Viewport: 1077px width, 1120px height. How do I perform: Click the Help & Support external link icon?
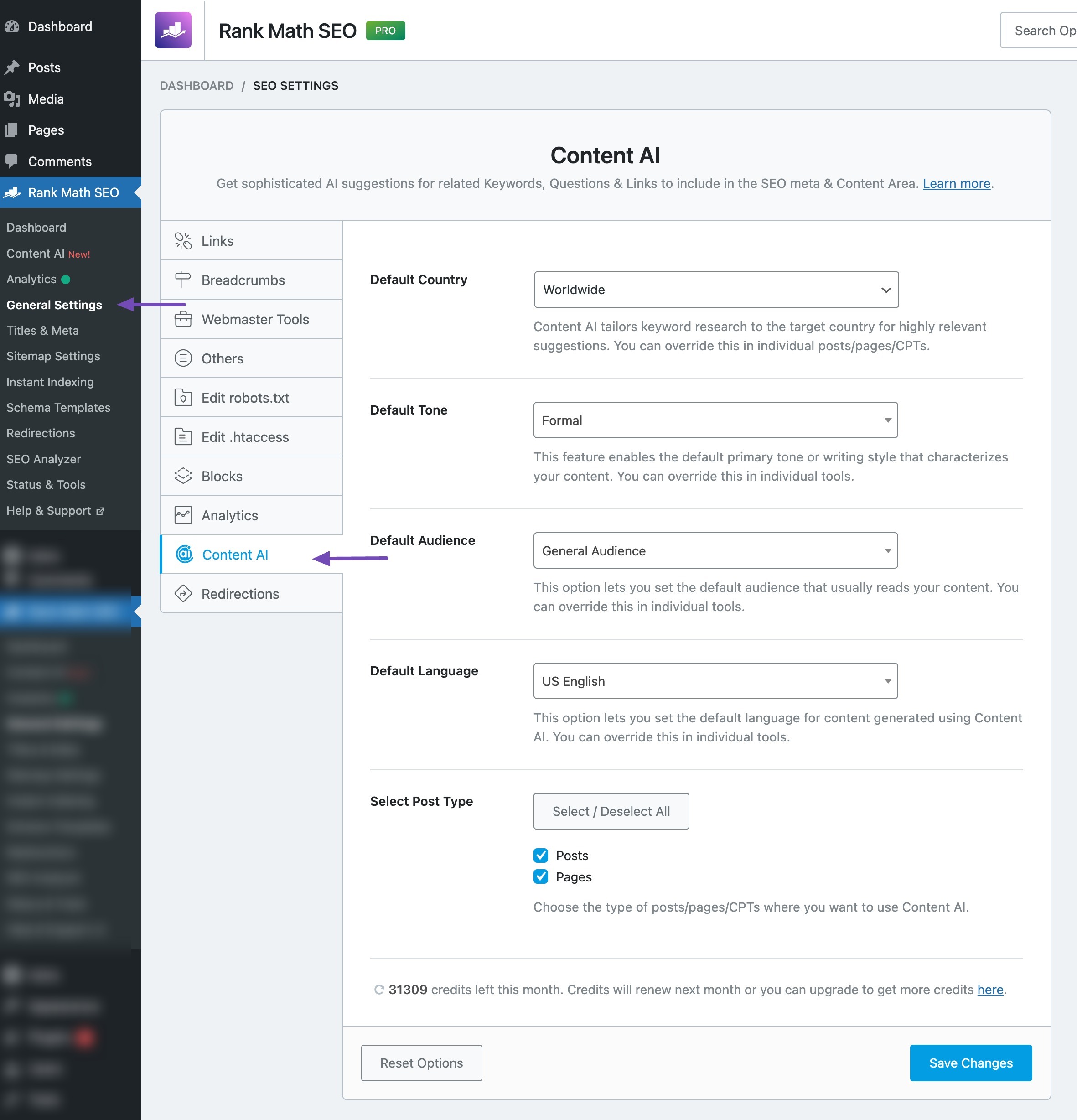(x=101, y=511)
